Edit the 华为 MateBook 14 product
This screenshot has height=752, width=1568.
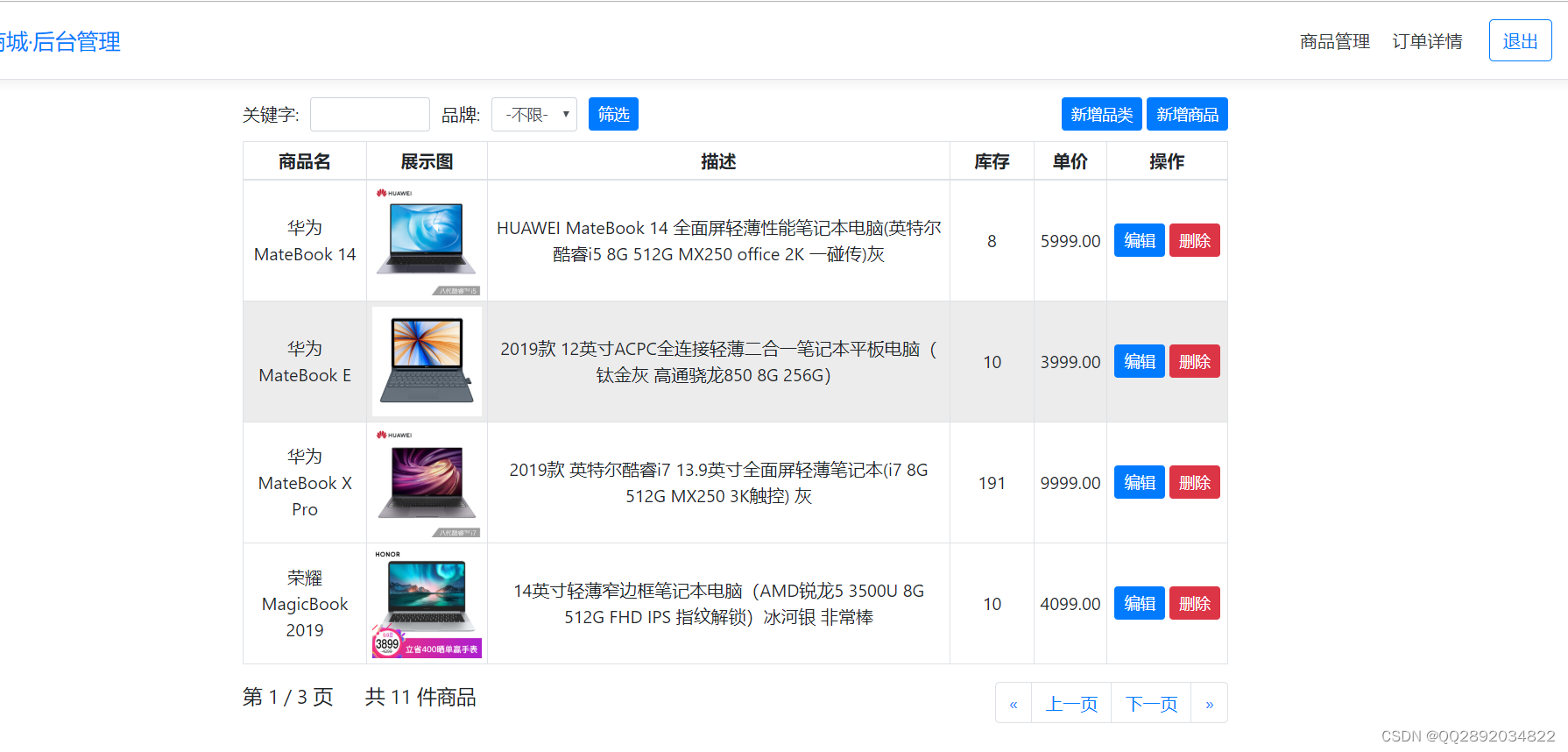tap(1139, 240)
